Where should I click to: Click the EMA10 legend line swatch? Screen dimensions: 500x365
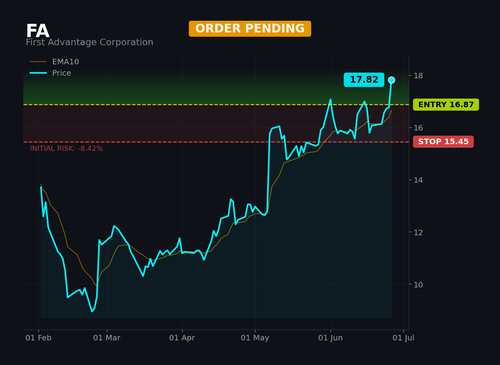point(38,62)
